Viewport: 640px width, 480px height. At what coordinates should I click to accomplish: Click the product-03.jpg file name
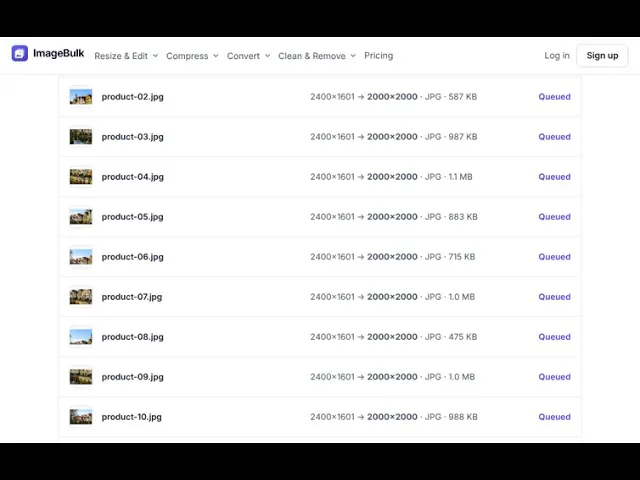(133, 137)
